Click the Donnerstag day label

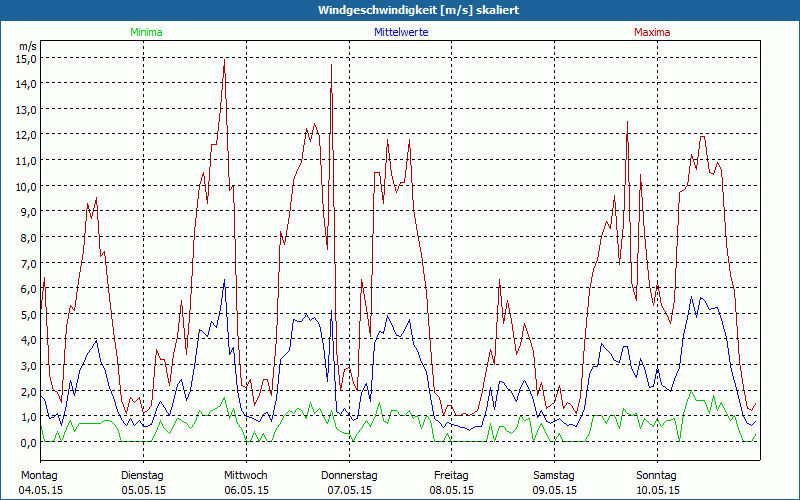pos(349,475)
